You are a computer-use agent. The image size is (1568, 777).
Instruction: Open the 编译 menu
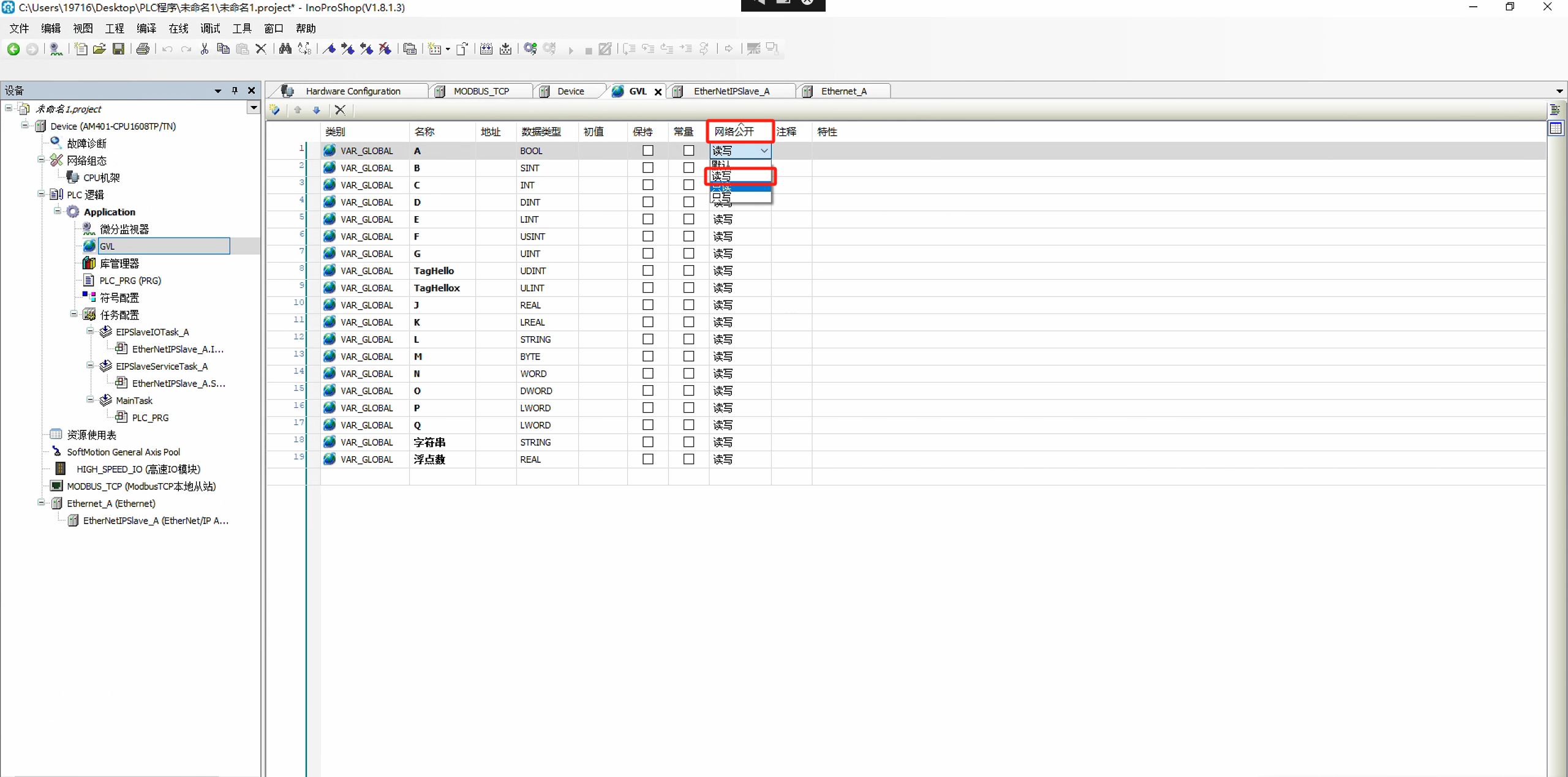(x=146, y=28)
